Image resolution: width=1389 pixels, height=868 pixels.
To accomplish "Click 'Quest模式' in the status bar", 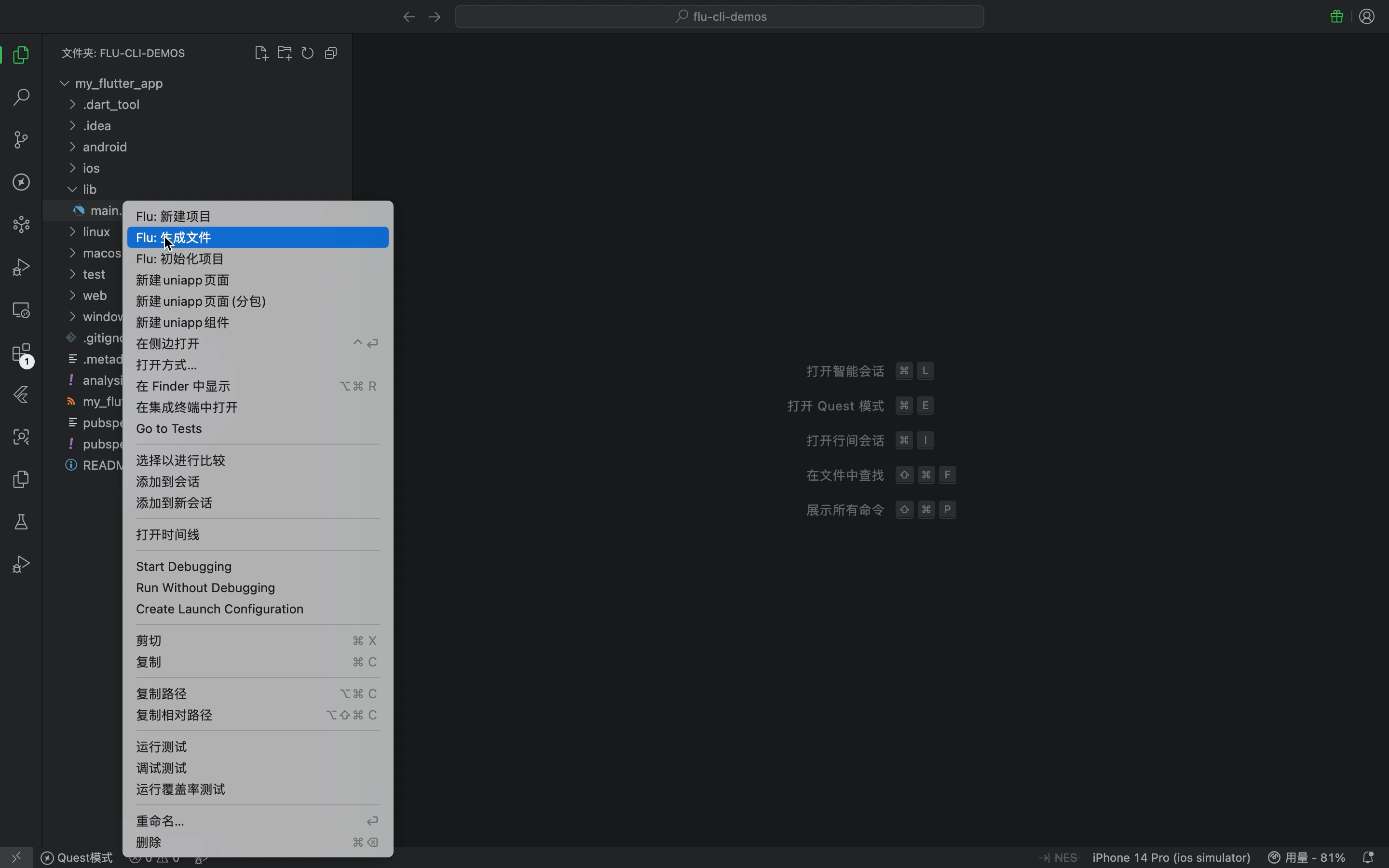I will 76,857.
